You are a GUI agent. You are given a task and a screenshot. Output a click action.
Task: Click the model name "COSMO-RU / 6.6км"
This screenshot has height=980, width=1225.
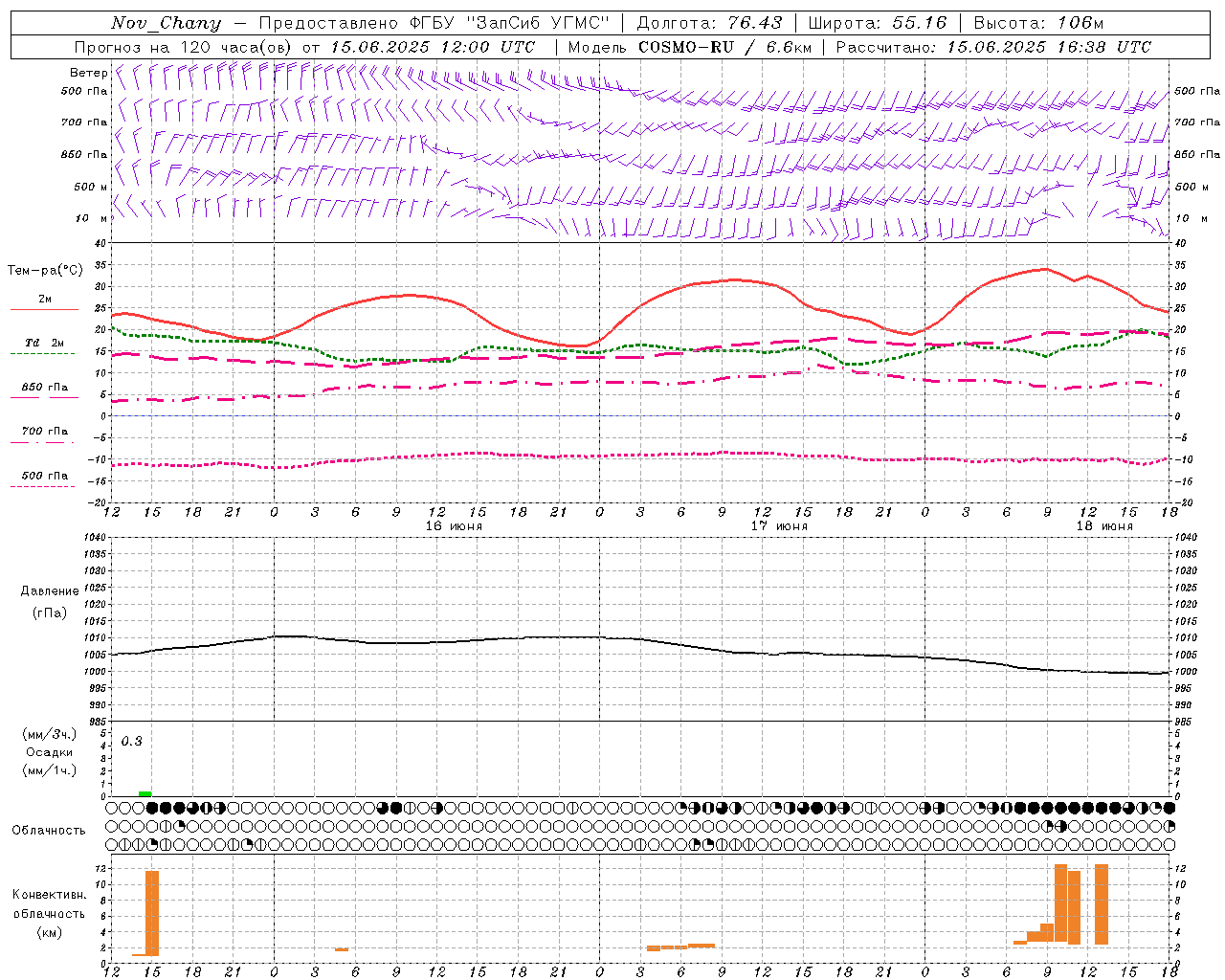click(724, 47)
